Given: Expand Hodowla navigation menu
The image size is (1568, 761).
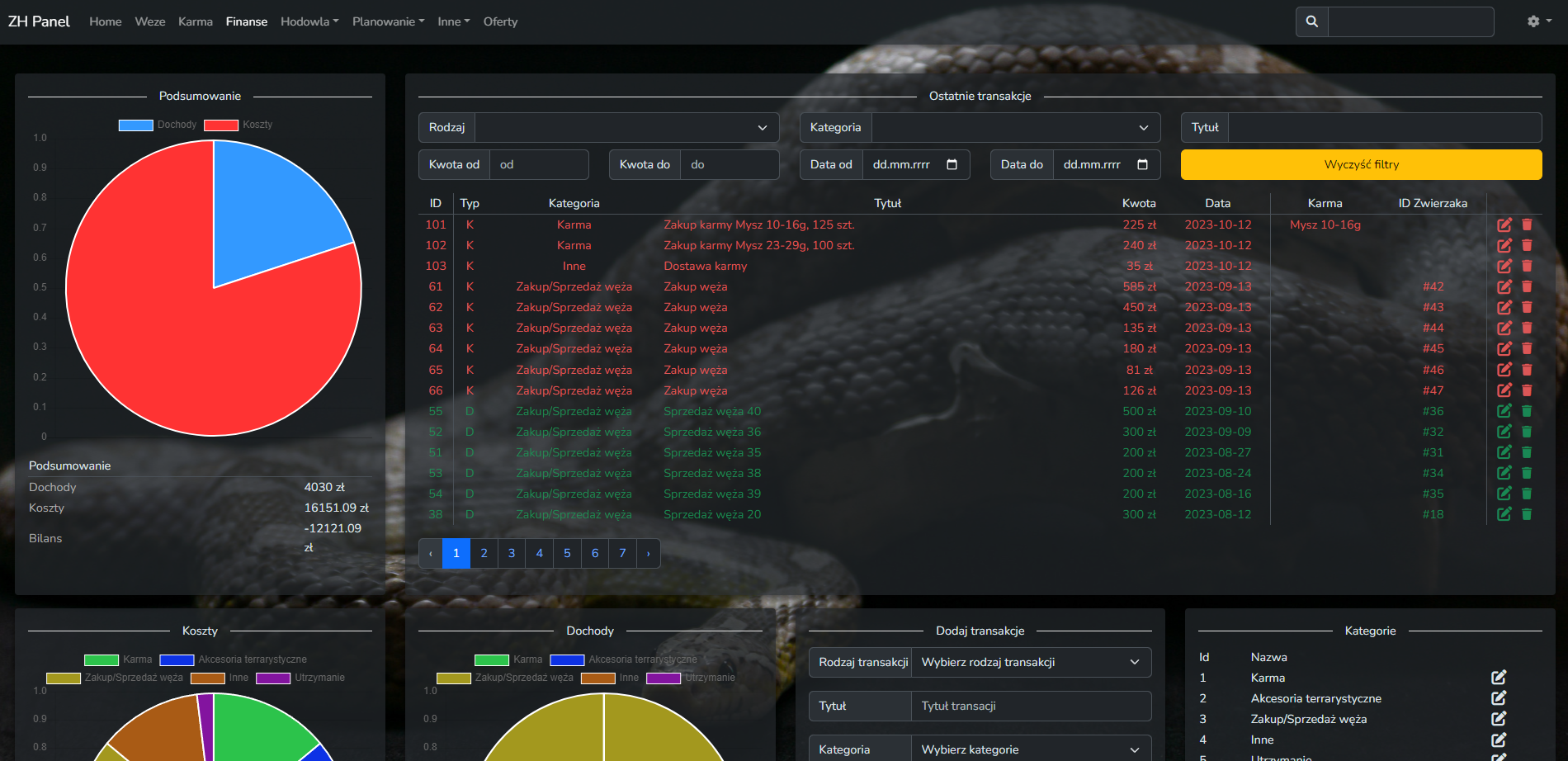Looking at the screenshot, I should click(x=309, y=21).
